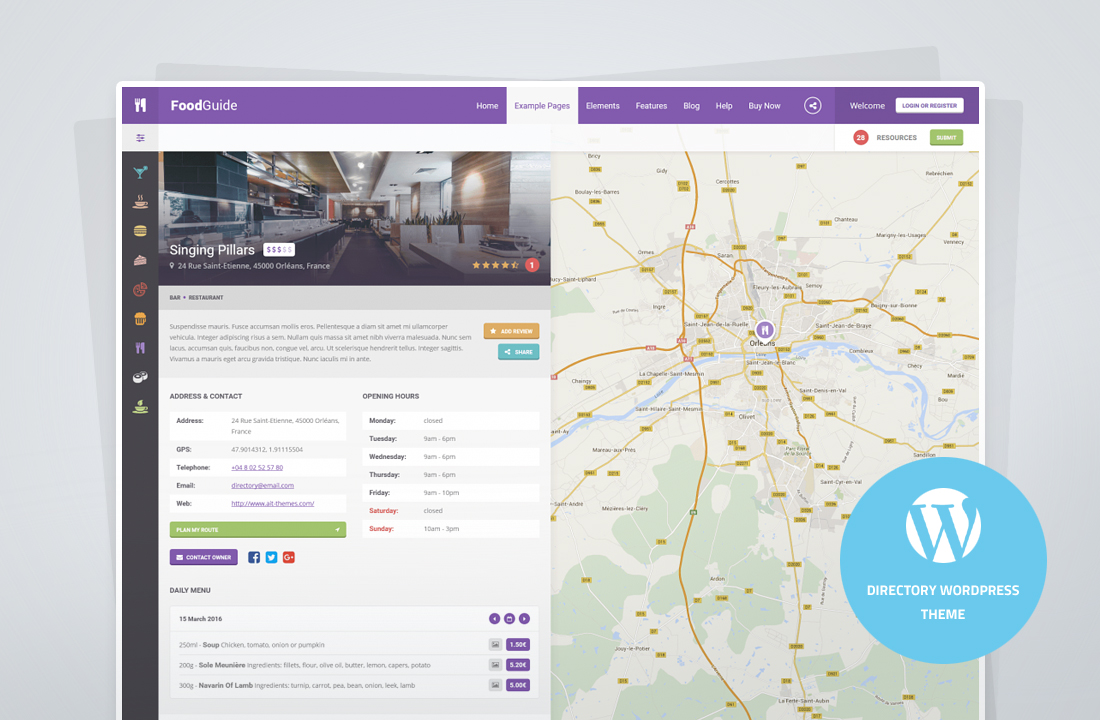Click the 15 March 2016 date
Image resolution: width=1100 pixels, height=720 pixels.
coord(201,619)
